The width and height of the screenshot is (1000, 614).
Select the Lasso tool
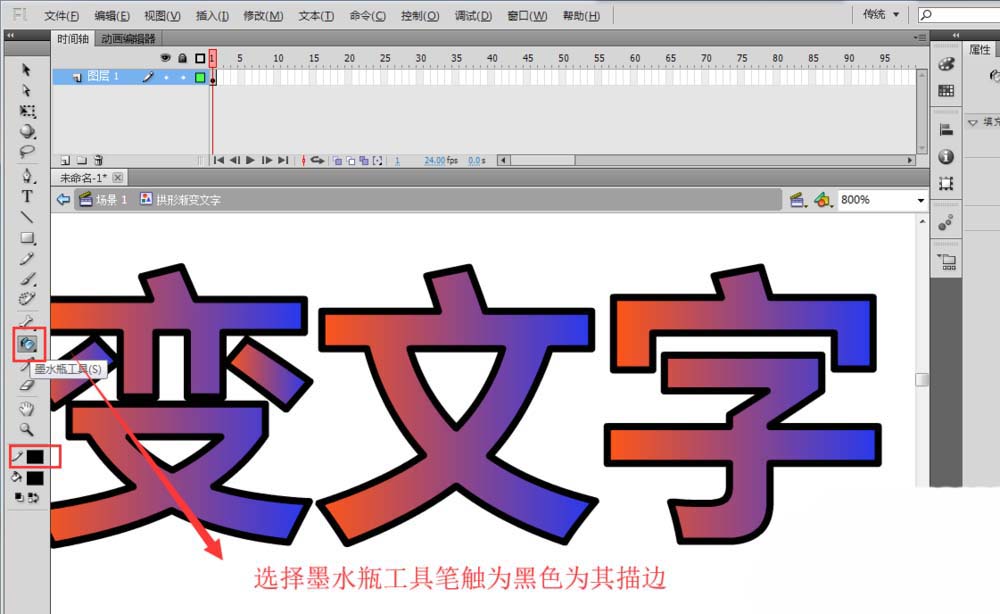[x=27, y=152]
